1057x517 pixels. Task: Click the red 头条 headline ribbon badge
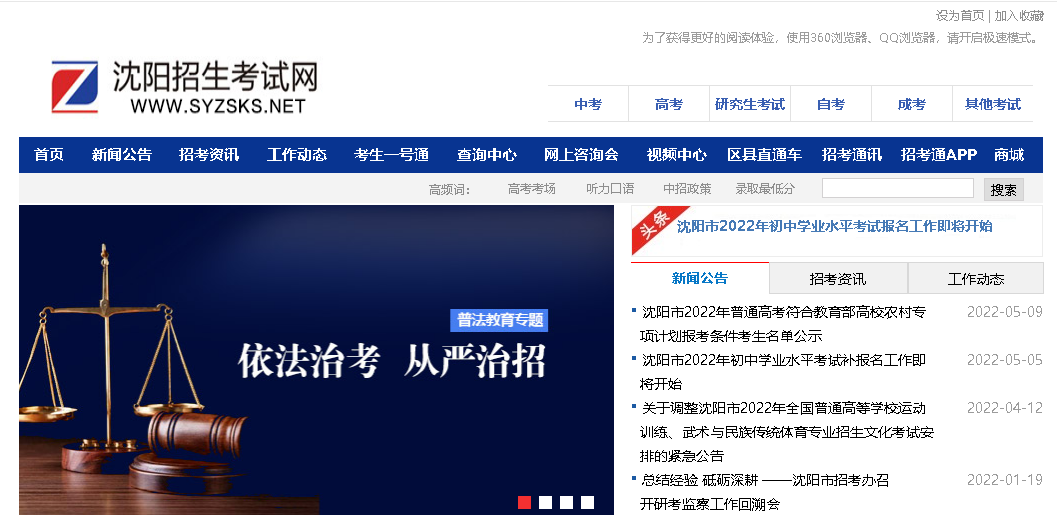[x=652, y=228]
